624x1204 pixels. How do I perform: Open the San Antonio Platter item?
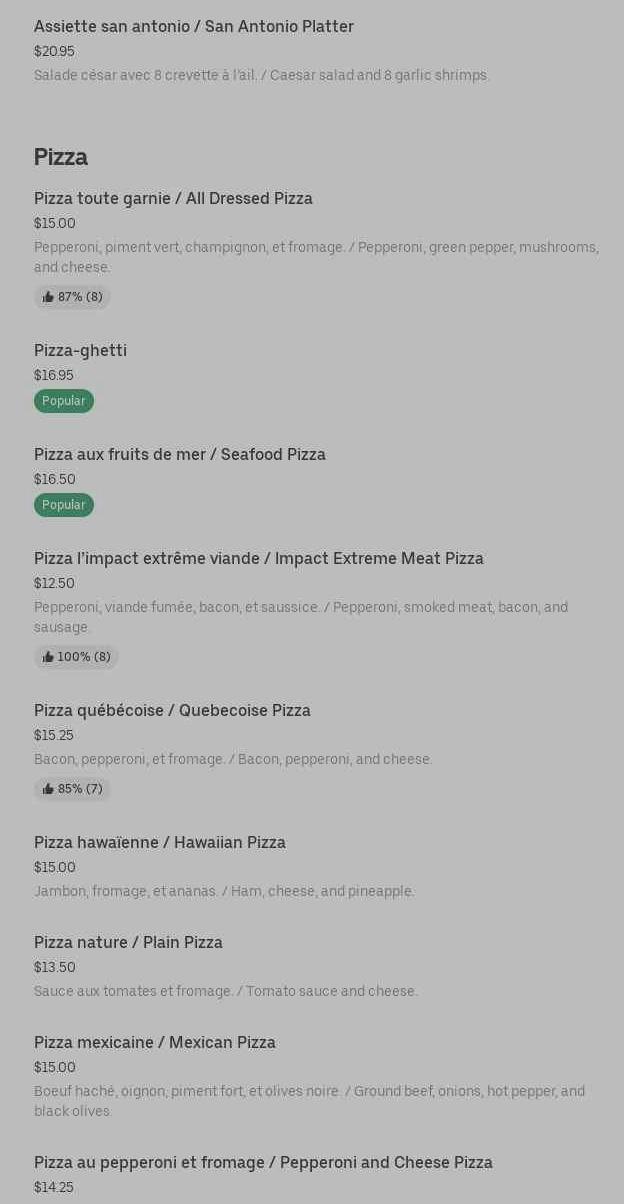click(194, 27)
